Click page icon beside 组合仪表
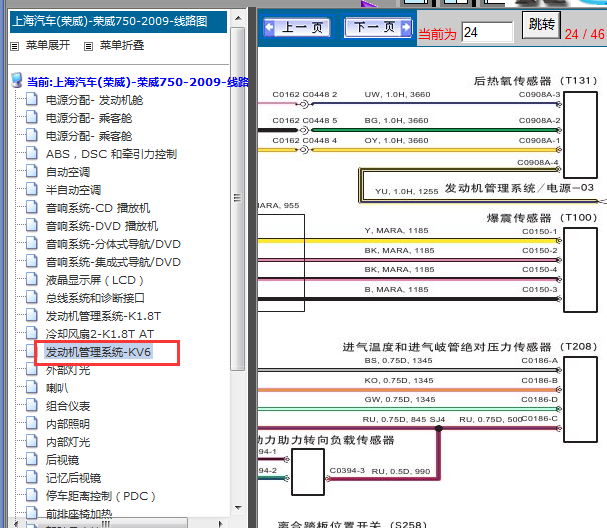This screenshot has width=607, height=528. pyautogui.click(x=32, y=405)
